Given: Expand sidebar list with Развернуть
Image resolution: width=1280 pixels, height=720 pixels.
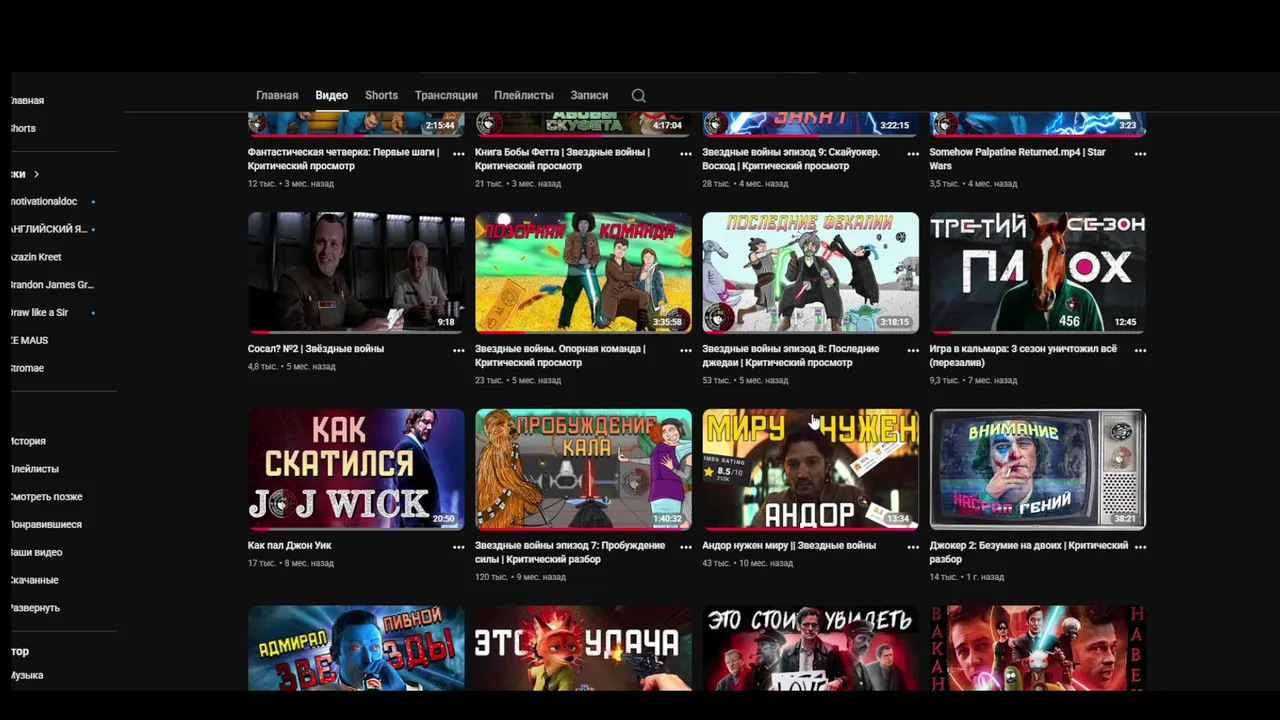Looking at the screenshot, I should (35, 609).
